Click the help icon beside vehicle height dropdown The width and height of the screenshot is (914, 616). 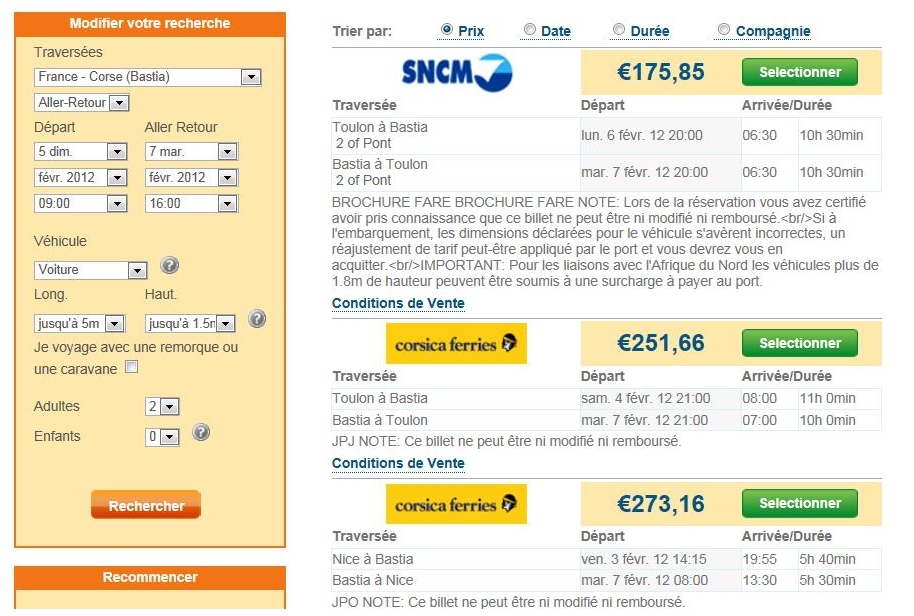point(257,319)
